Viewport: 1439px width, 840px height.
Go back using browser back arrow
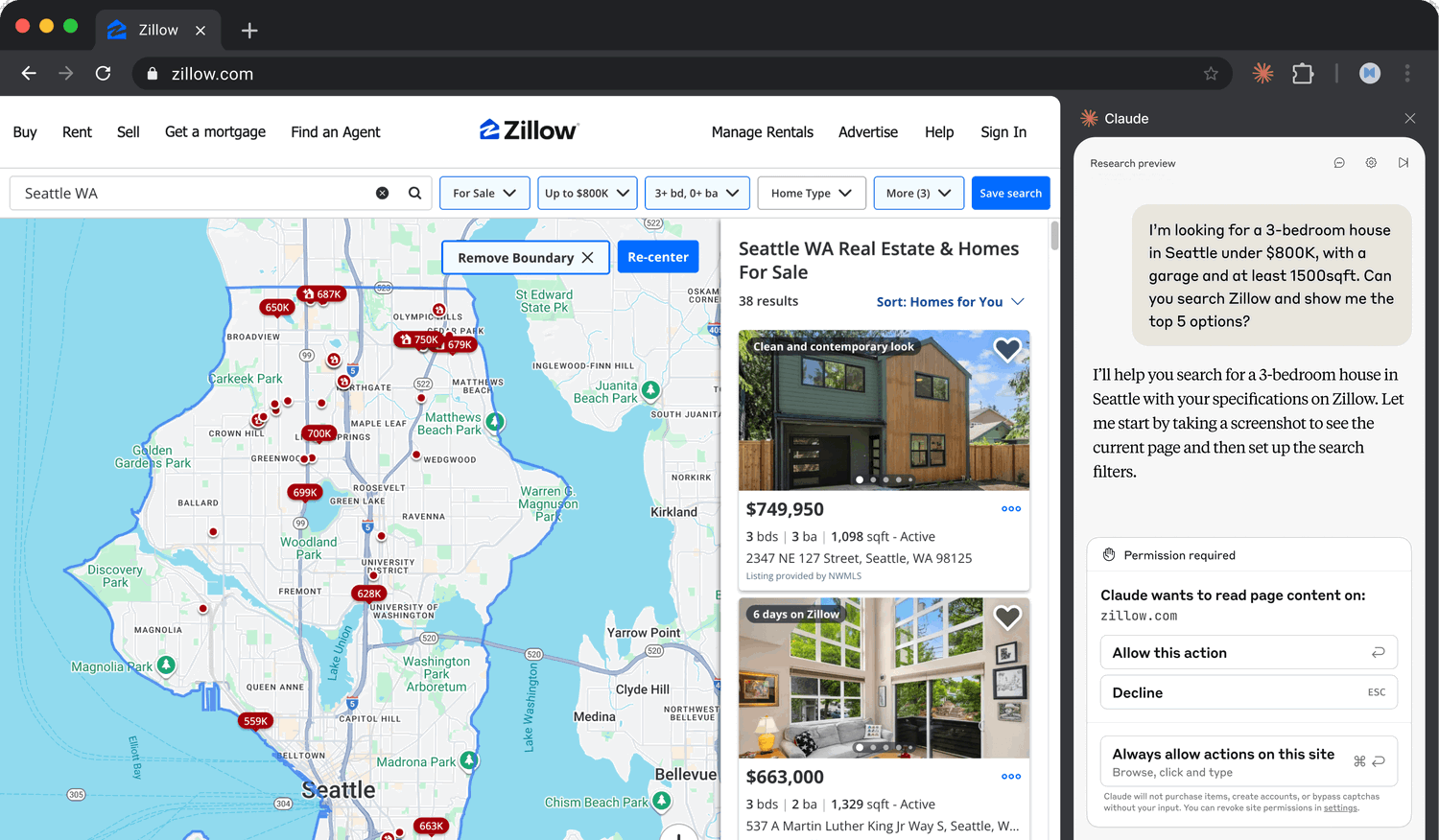(29, 74)
